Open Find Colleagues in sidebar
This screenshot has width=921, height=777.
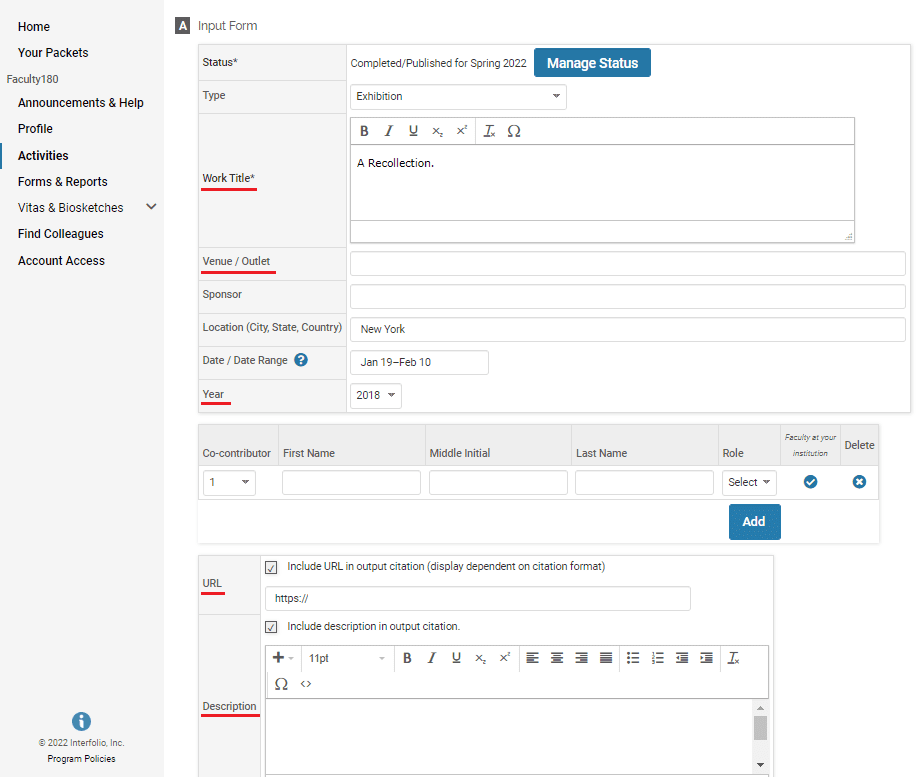coord(60,234)
